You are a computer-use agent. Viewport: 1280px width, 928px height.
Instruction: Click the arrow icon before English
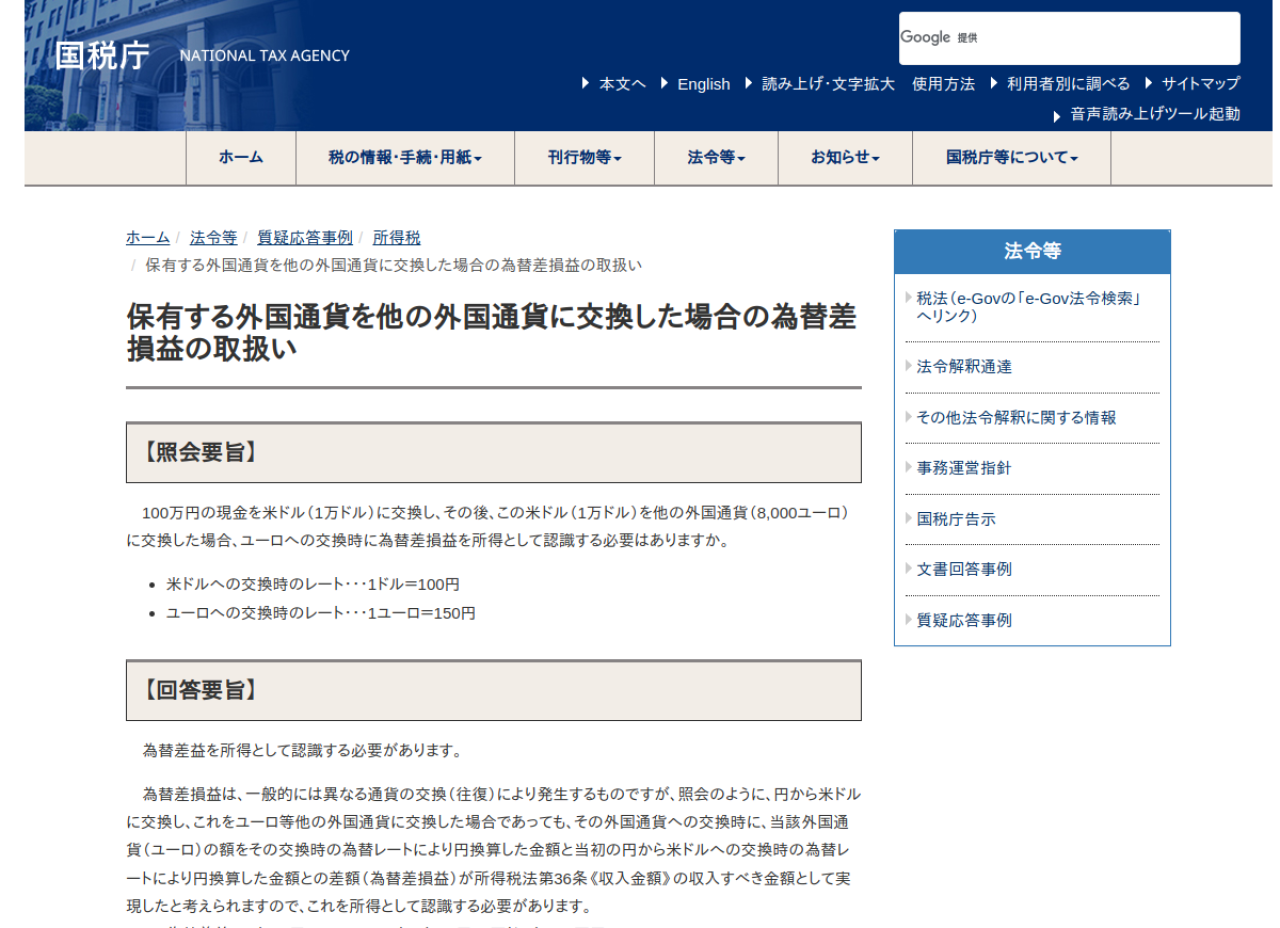point(665,83)
